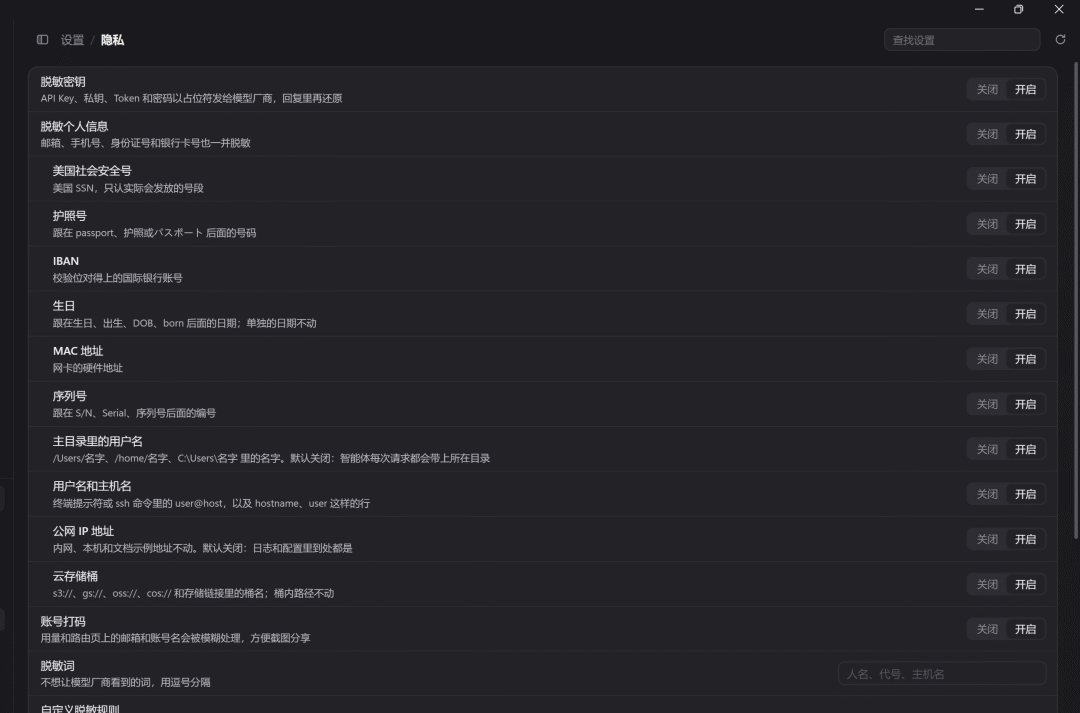Close the settings window
1080x713 pixels.
point(1059,9)
